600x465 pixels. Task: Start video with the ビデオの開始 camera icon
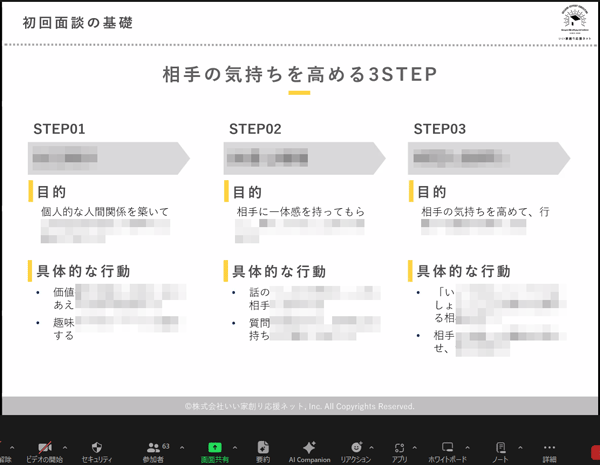click(44, 448)
